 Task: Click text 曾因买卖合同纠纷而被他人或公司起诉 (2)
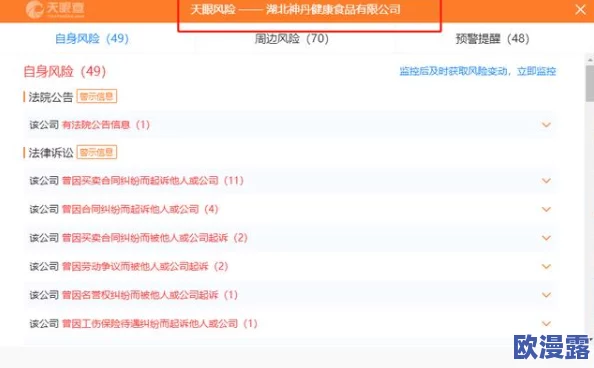(155, 238)
